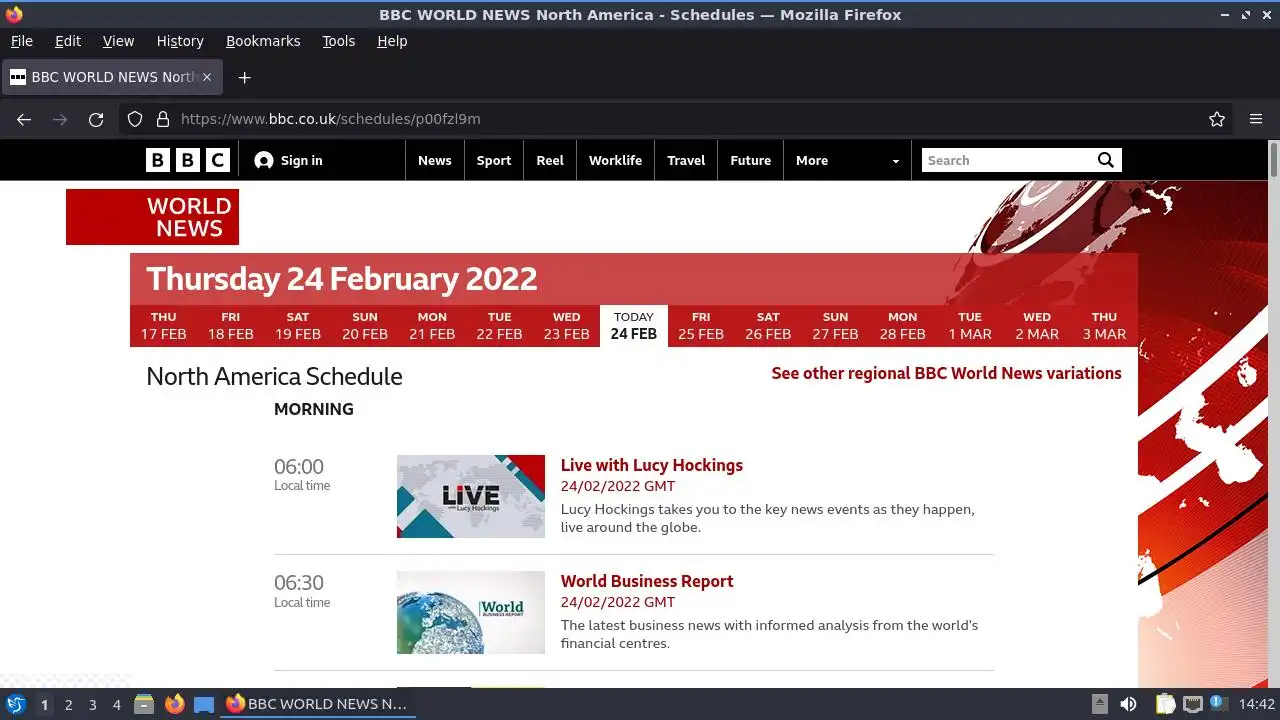Select Tue 22 Feb schedule day
The width and height of the screenshot is (1280, 720).
pos(499,326)
